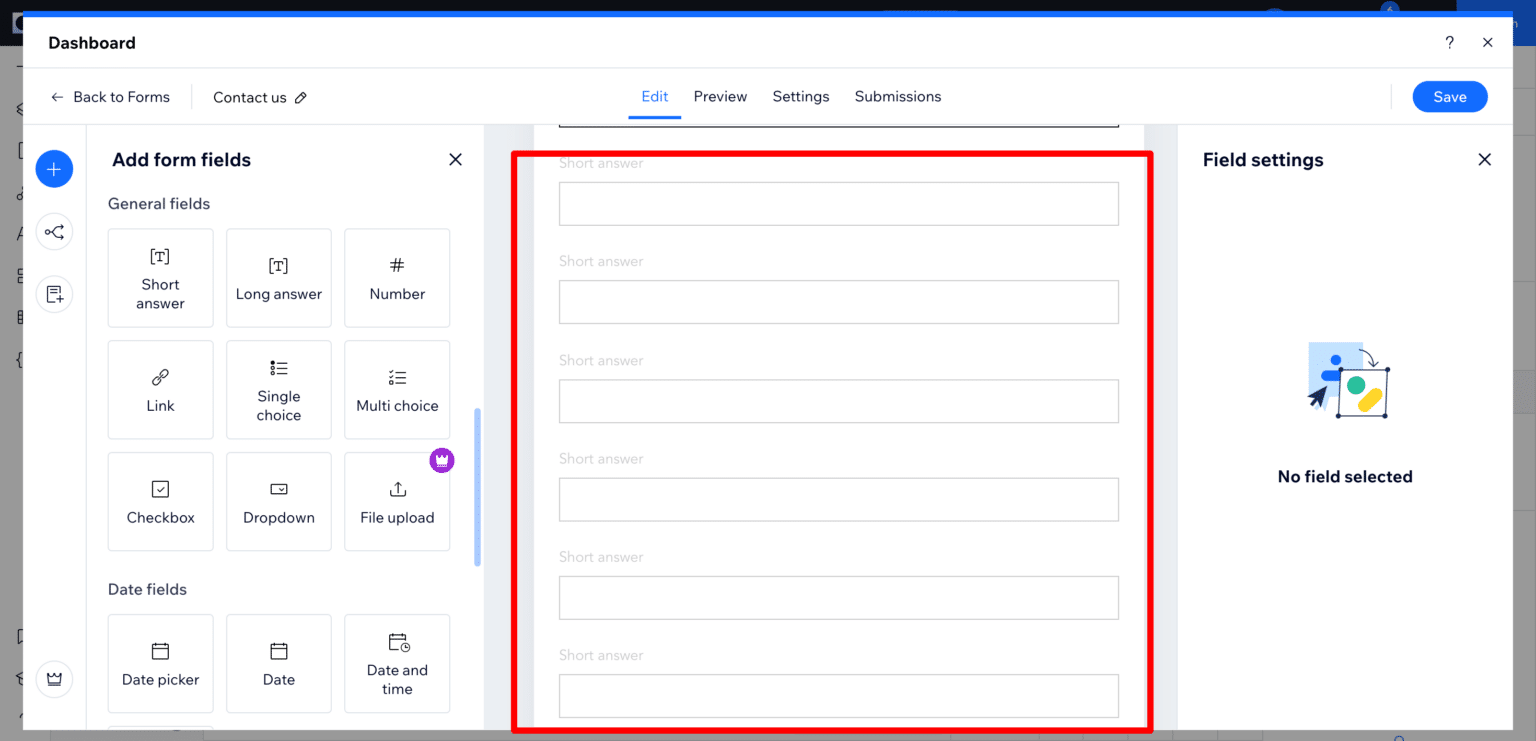Click the crown upgrade icon at the sidebar bottom

(54, 678)
